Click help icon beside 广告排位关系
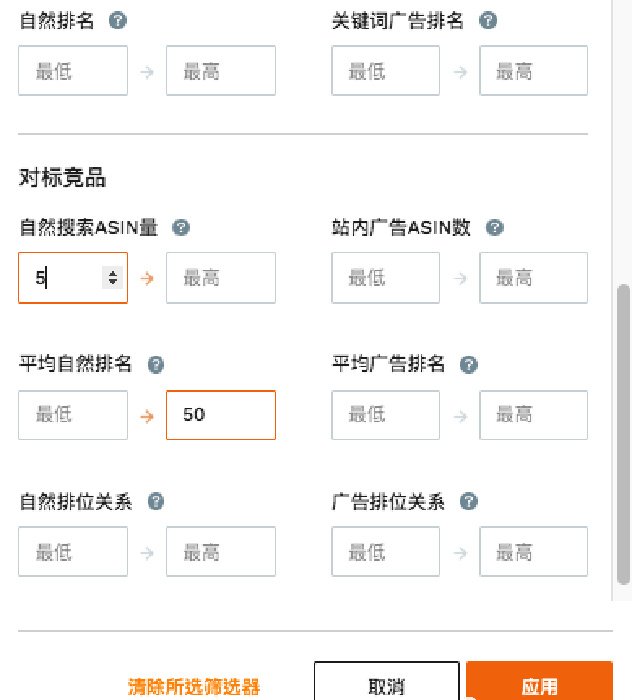 point(469,502)
